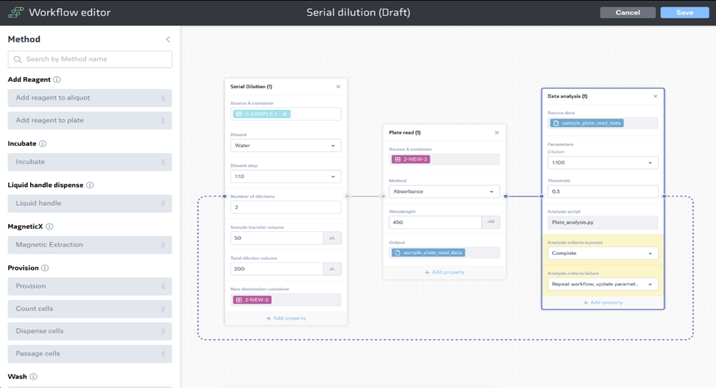Click drag handle on Provision block
Viewport: 716px width, 388px height.
pyautogui.click(x=163, y=286)
